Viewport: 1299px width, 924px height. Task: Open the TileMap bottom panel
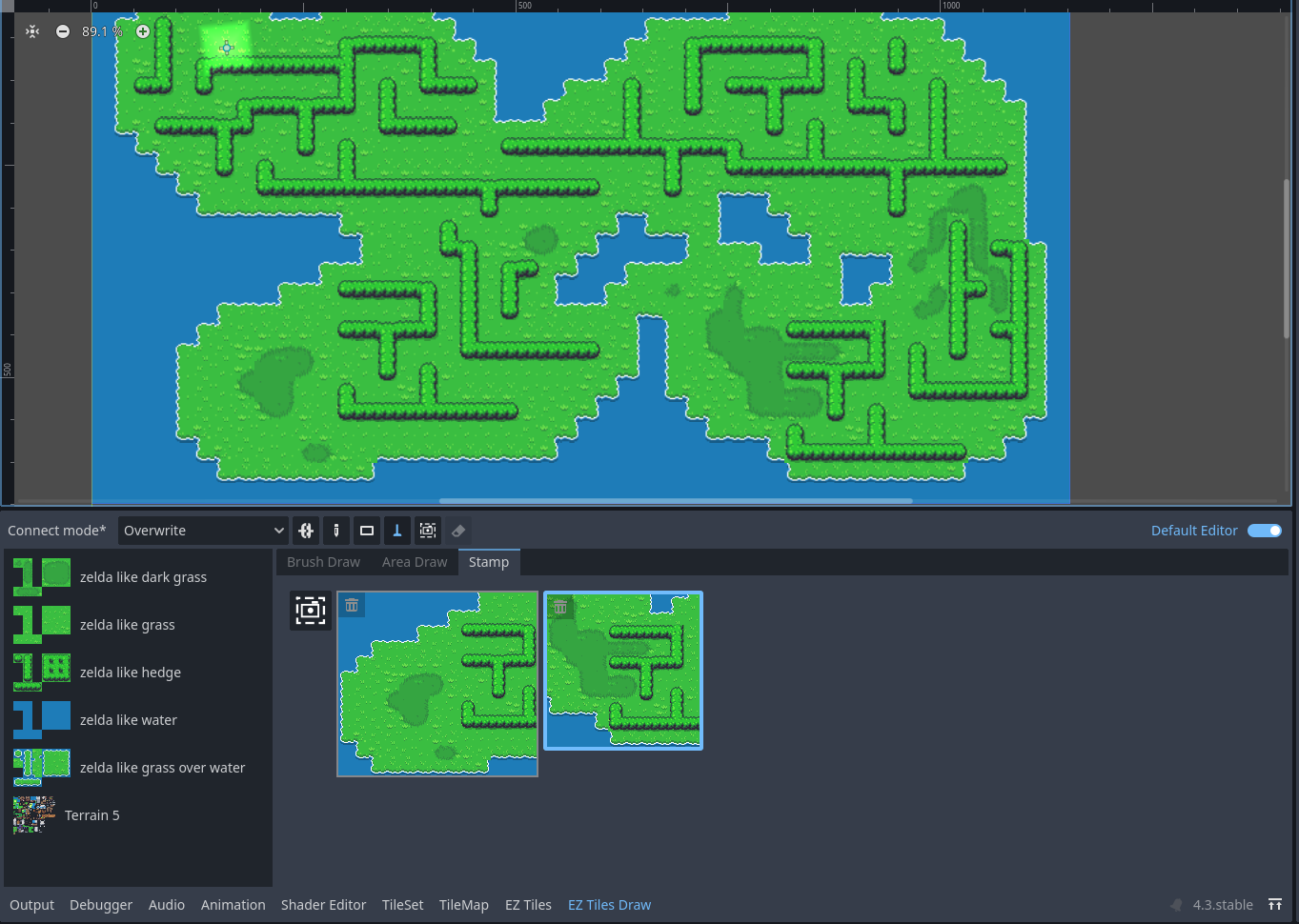pyautogui.click(x=464, y=905)
